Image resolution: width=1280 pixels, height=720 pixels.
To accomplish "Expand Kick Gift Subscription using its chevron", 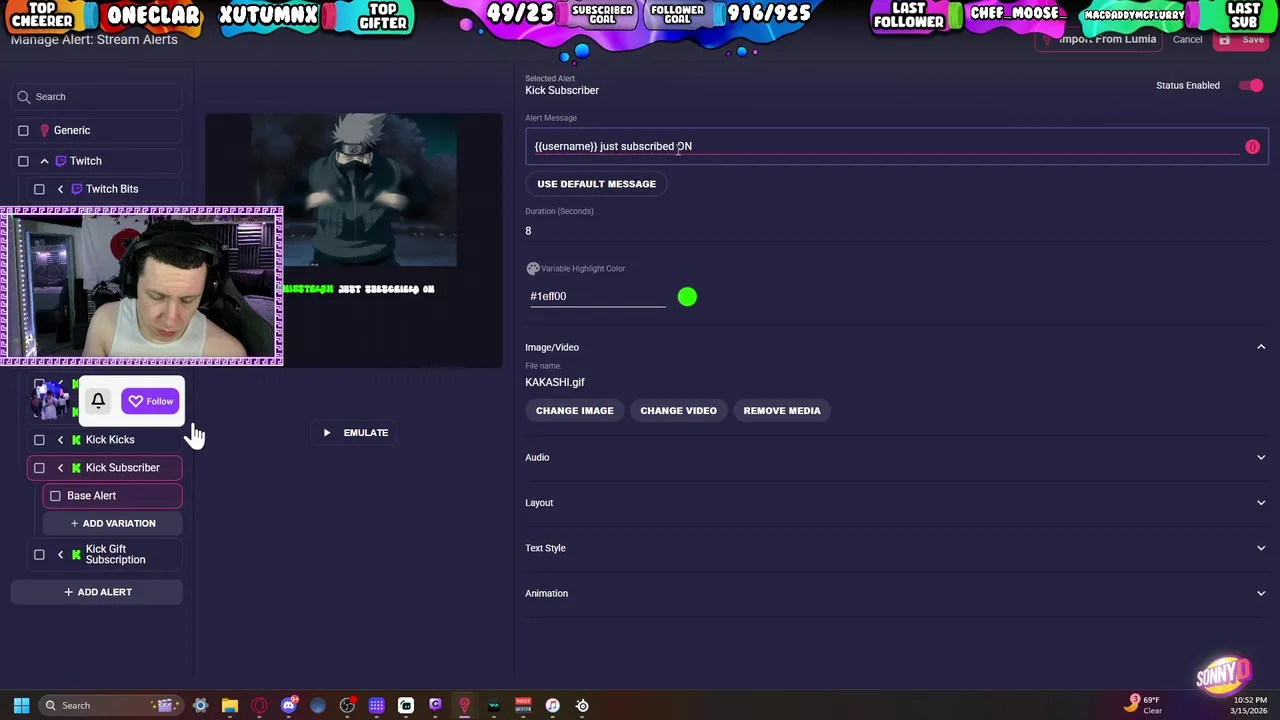I will coord(60,555).
